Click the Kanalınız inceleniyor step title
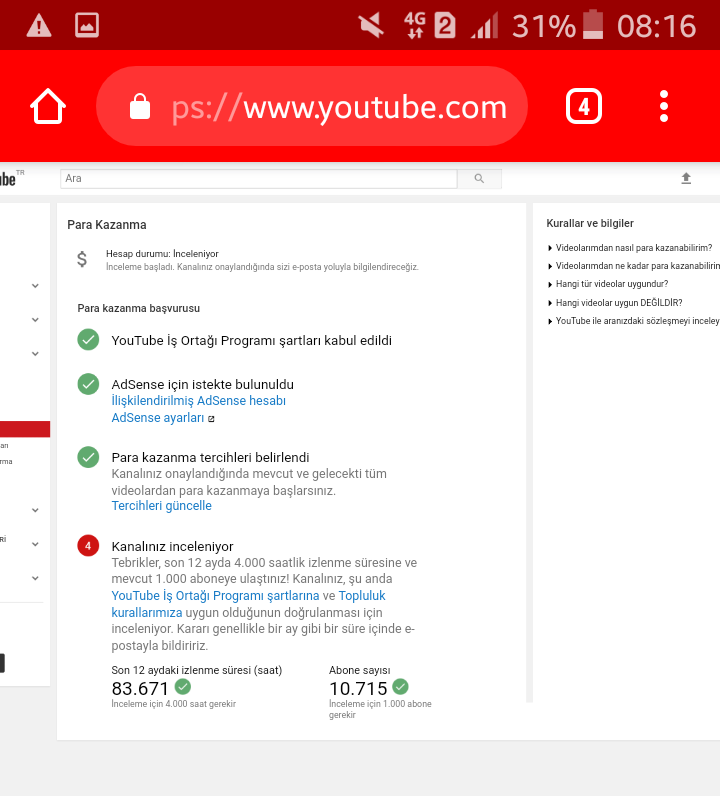The image size is (720, 796). 172,546
